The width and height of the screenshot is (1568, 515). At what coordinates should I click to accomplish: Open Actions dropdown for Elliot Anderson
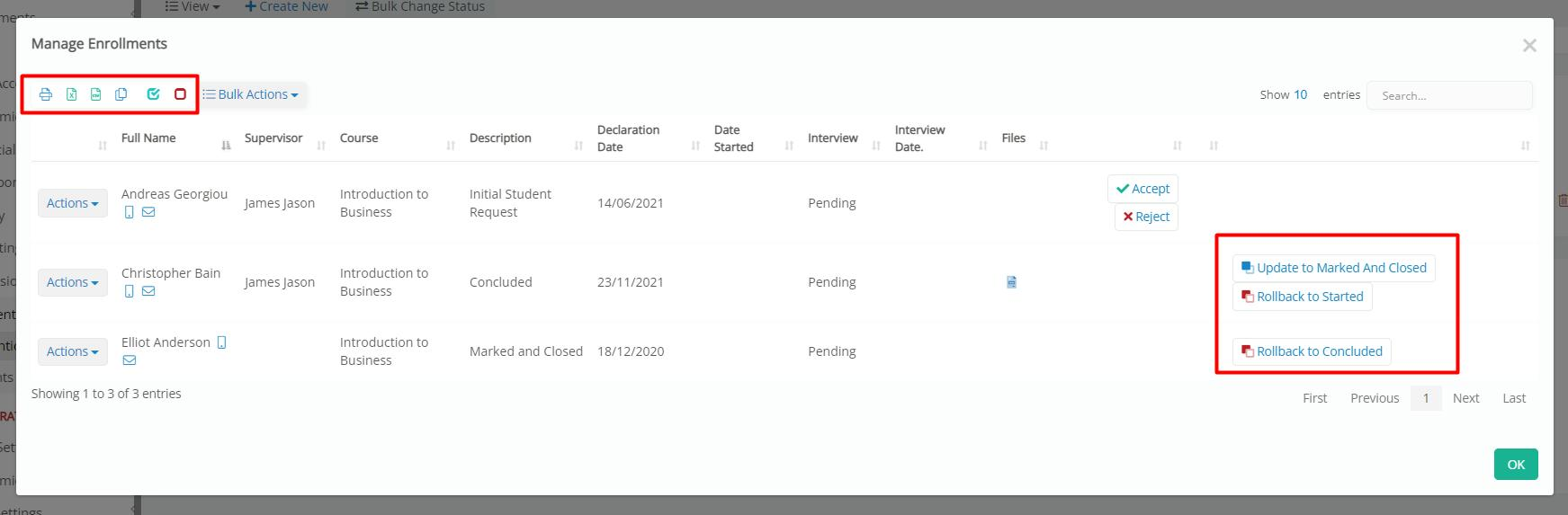coord(73,351)
